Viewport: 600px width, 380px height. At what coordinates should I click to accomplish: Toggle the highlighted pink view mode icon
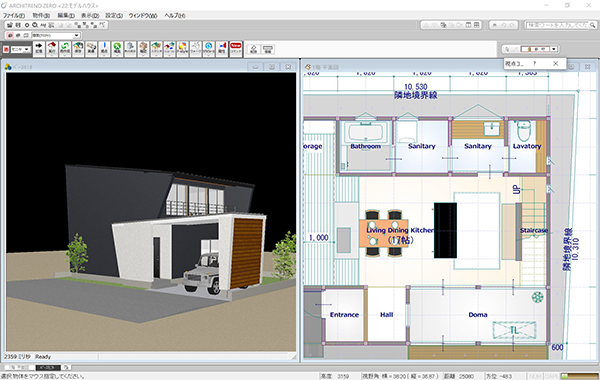coord(10,36)
